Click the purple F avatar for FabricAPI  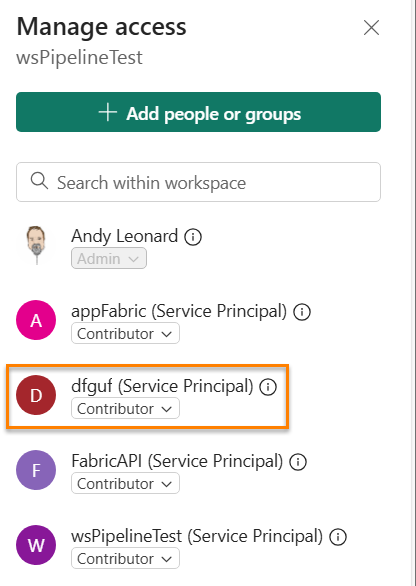(36, 470)
